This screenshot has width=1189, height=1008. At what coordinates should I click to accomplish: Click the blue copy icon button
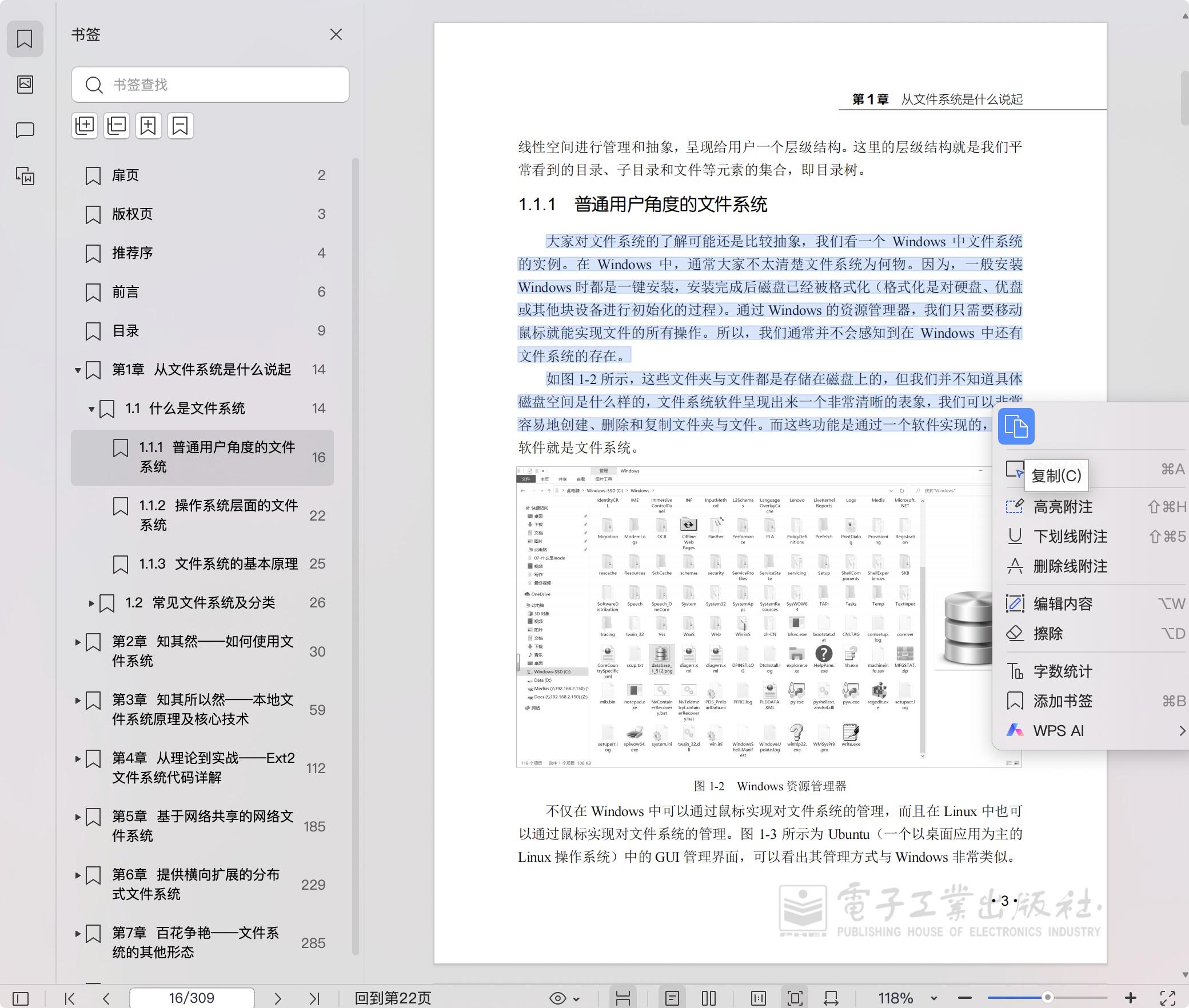(x=1016, y=426)
